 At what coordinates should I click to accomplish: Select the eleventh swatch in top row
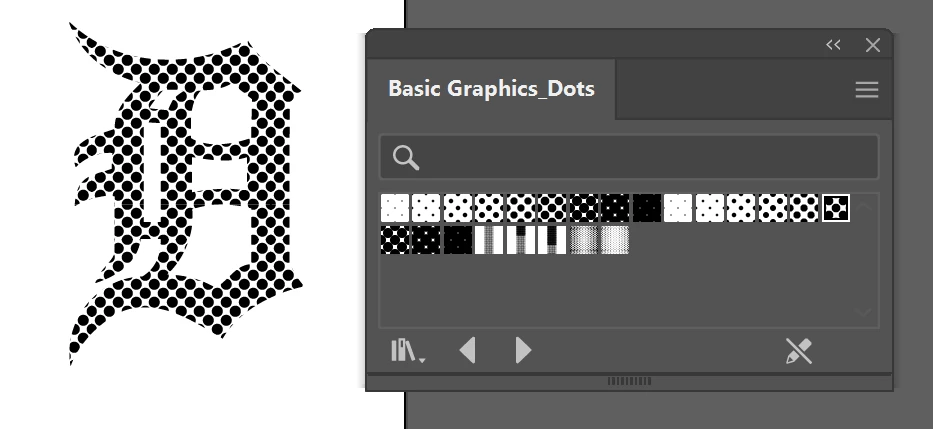click(x=710, y=208)
